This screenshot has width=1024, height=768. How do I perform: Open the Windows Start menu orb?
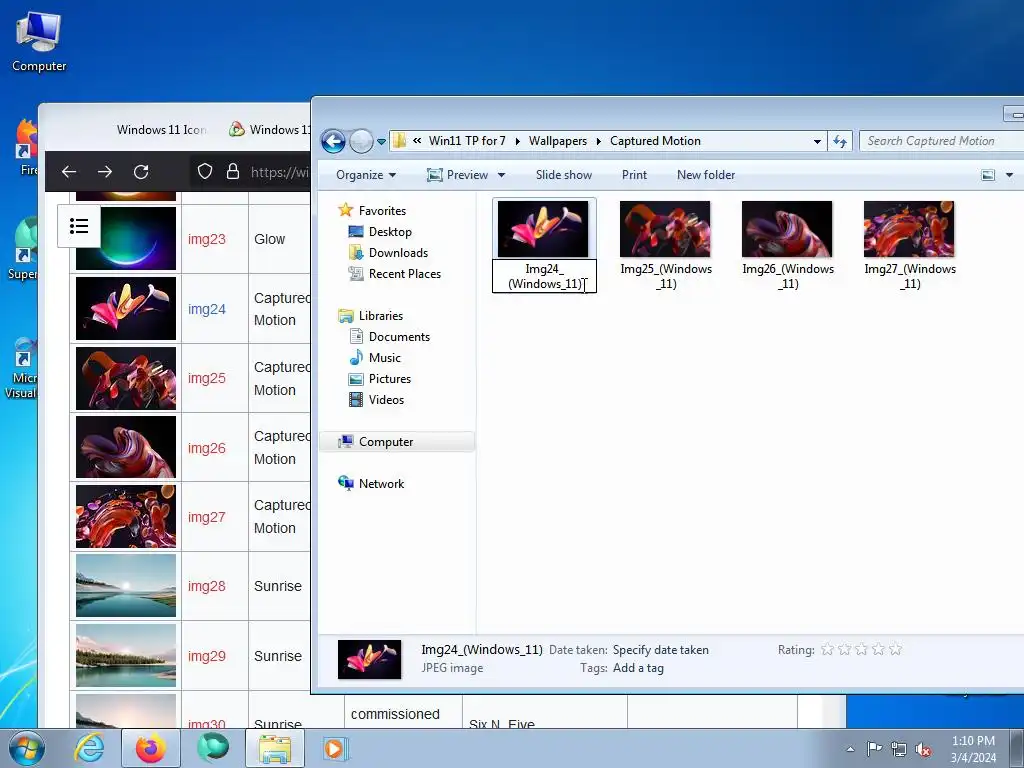tap(26, 748)
